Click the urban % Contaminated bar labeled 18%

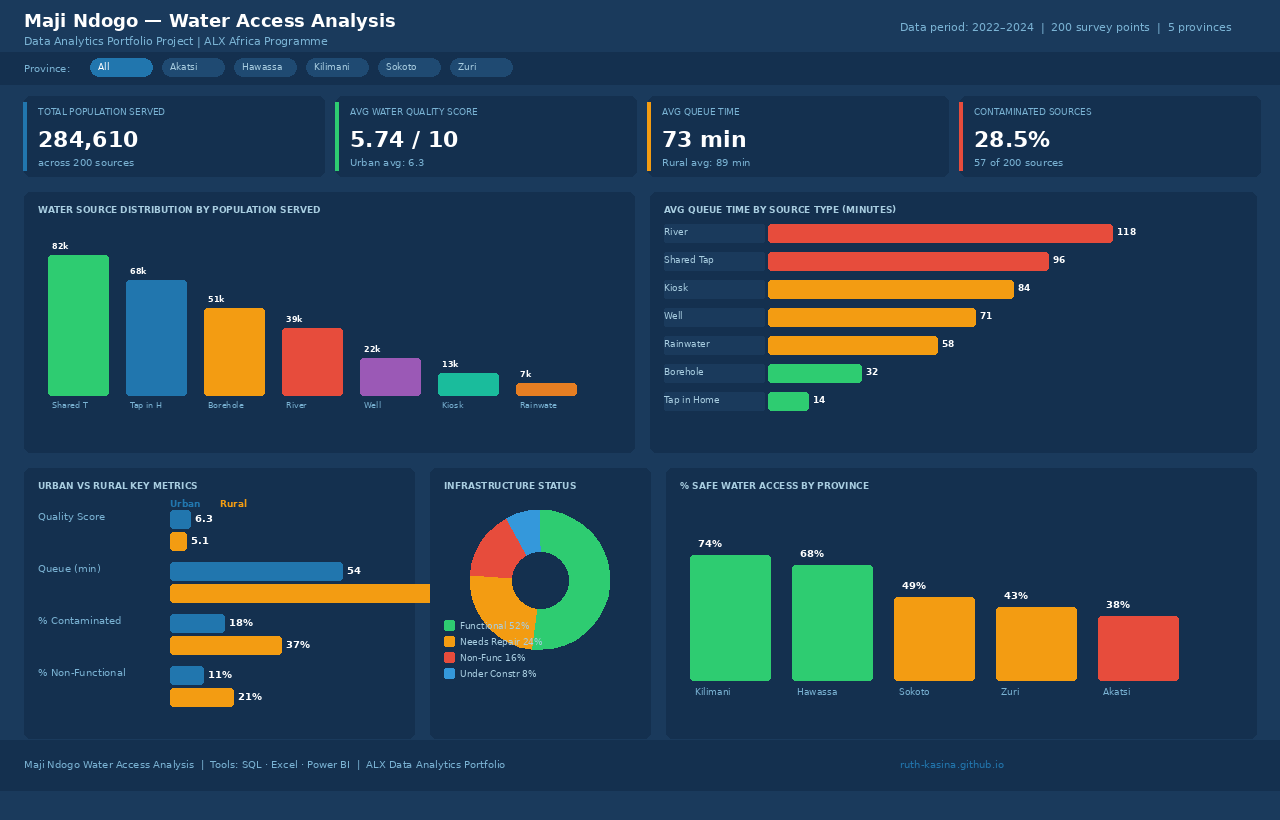point(197,623)
